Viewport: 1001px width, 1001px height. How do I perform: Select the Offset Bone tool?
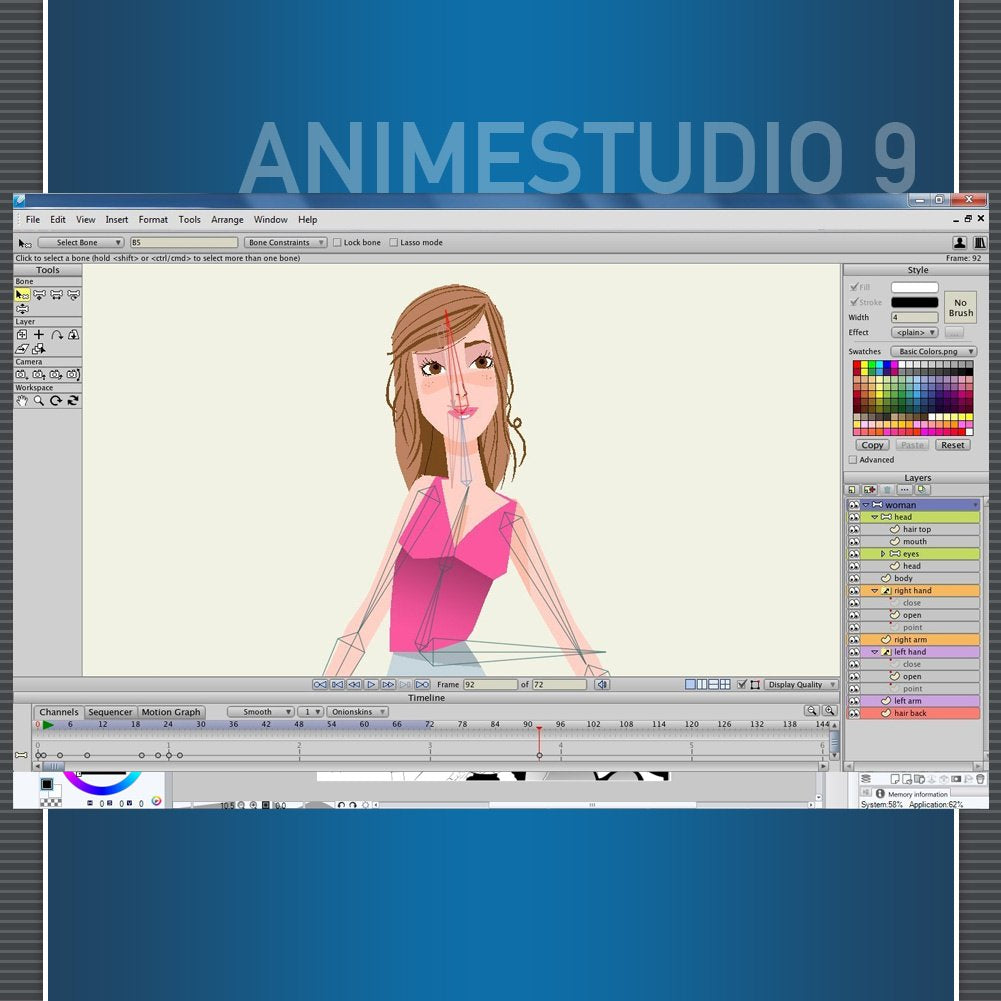pyautogui.click(x=22, y=308)
